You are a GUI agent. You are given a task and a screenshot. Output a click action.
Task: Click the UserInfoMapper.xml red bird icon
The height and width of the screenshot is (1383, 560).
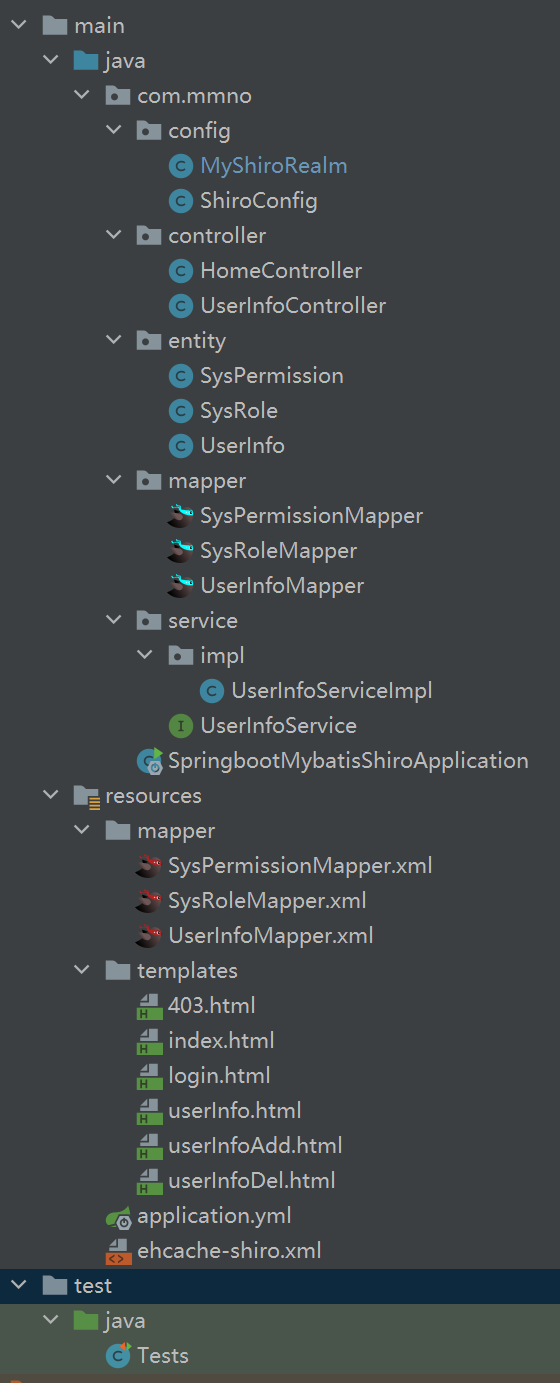coord(149,936)
